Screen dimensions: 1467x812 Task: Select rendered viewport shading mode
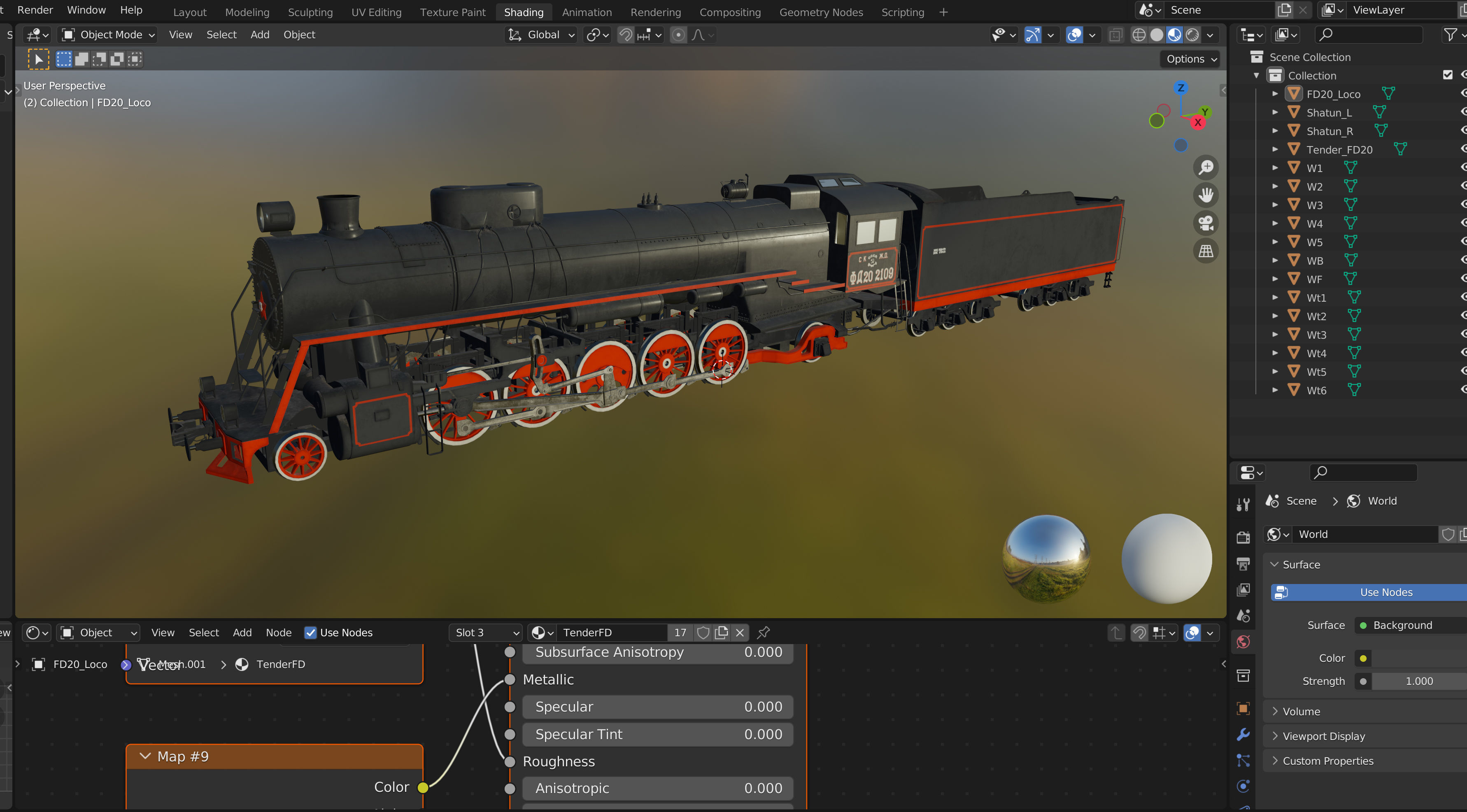click(1192, 35)
